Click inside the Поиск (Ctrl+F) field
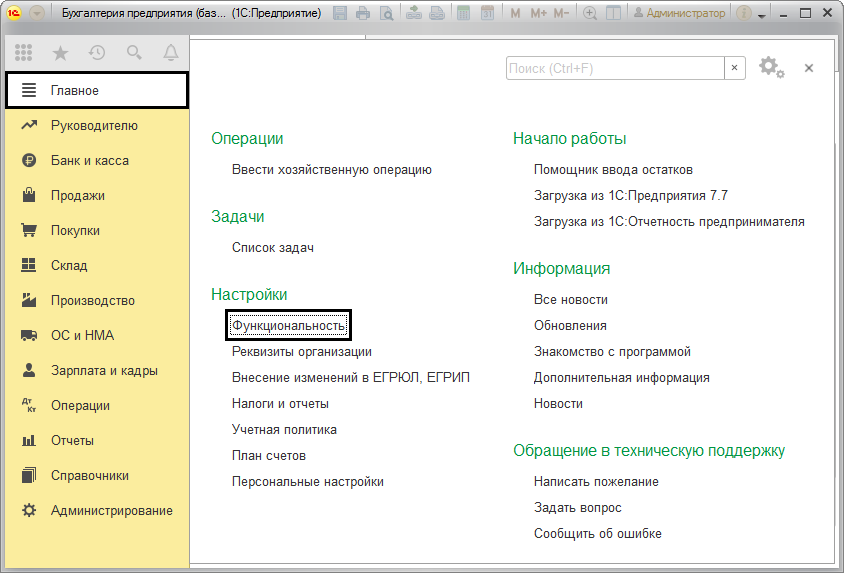 click(614, 68)
